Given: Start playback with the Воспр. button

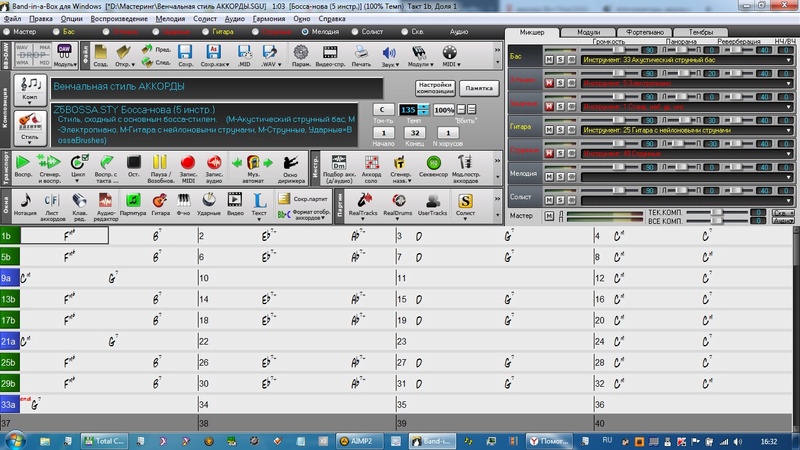Looking at the screenshot, I should (23, 163).
